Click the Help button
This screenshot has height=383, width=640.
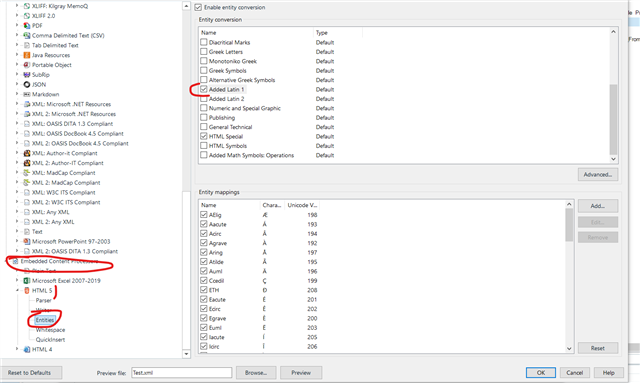tap(609, 372)
